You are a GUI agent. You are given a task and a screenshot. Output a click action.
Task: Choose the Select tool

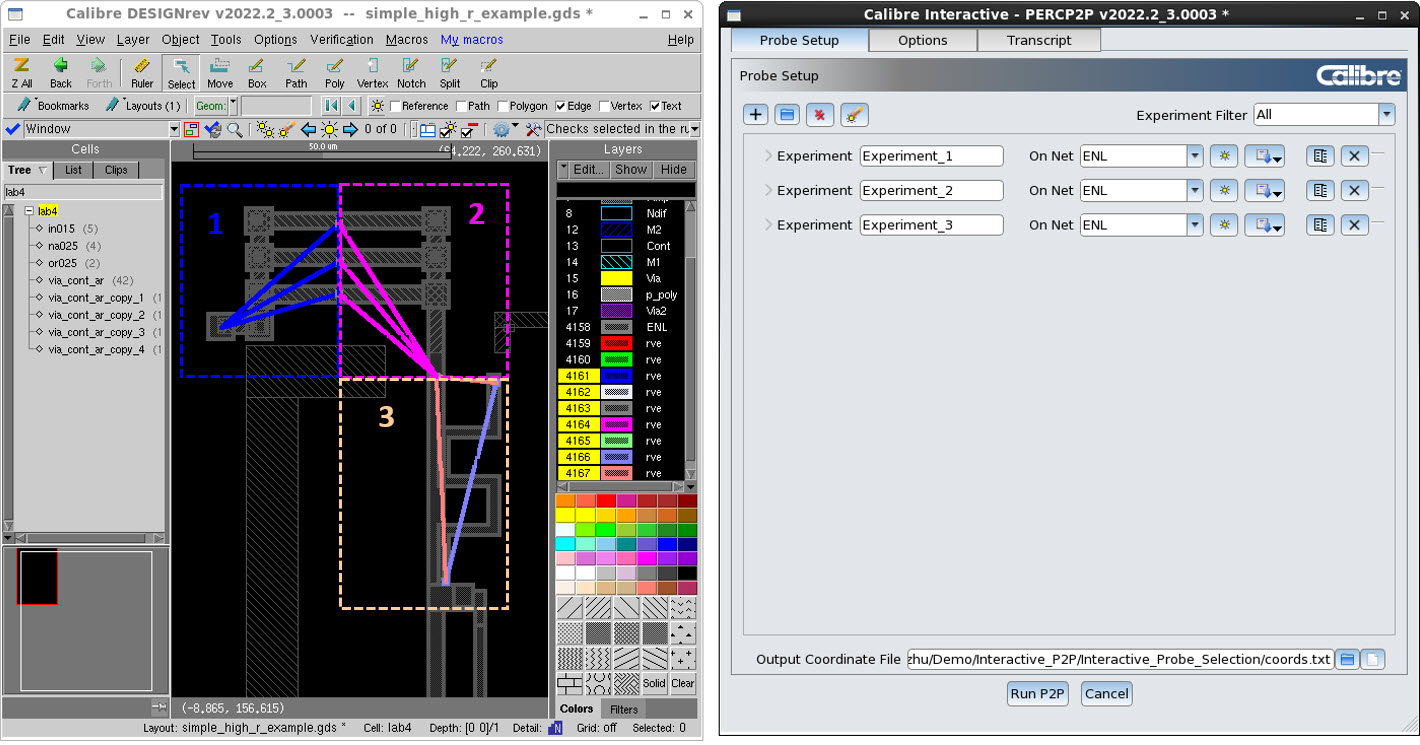[x=182, y=72]
